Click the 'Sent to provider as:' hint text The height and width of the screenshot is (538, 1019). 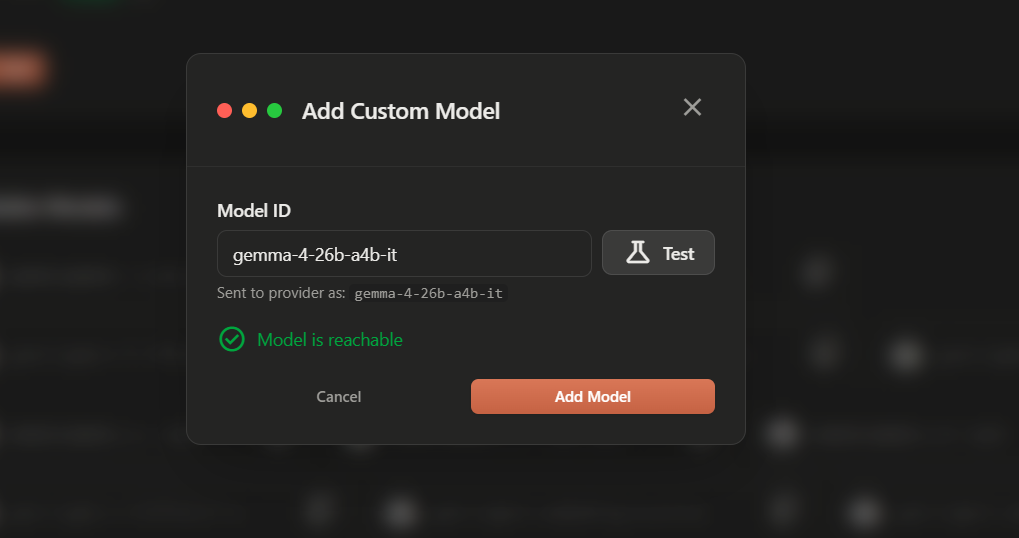pos(281,294)
